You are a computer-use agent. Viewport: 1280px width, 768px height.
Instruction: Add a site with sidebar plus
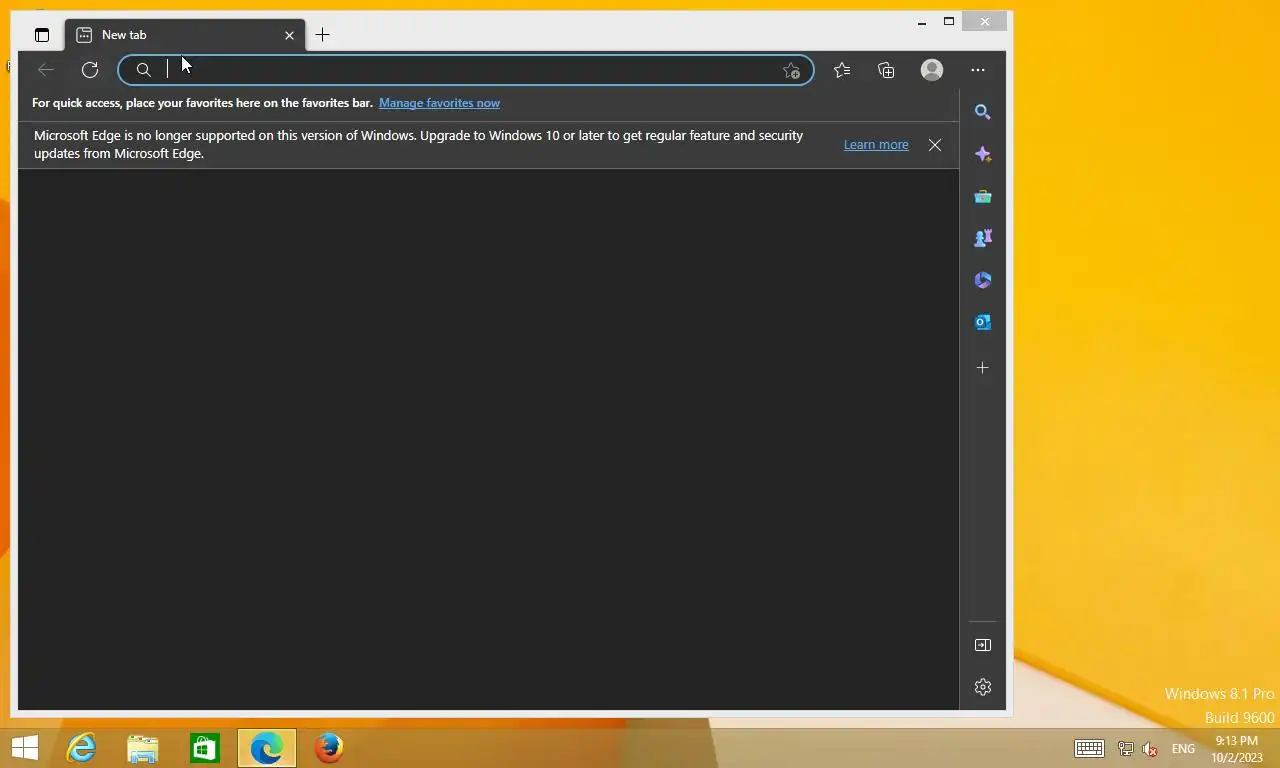click(983, 368)
